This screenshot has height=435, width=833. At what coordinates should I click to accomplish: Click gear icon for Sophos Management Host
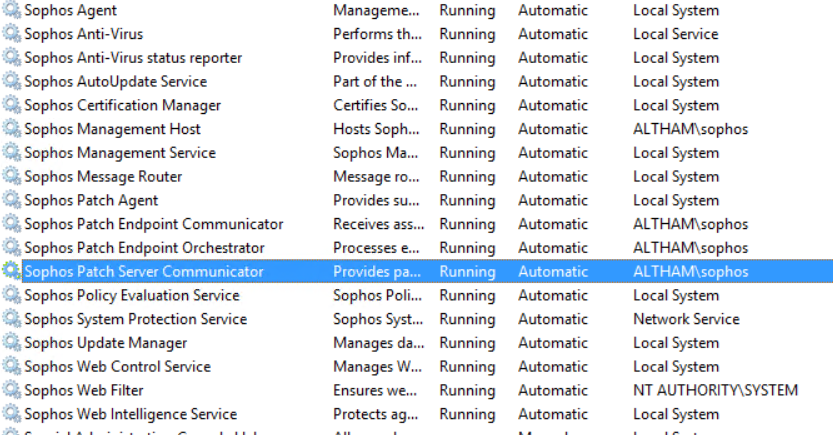[11, 129]
